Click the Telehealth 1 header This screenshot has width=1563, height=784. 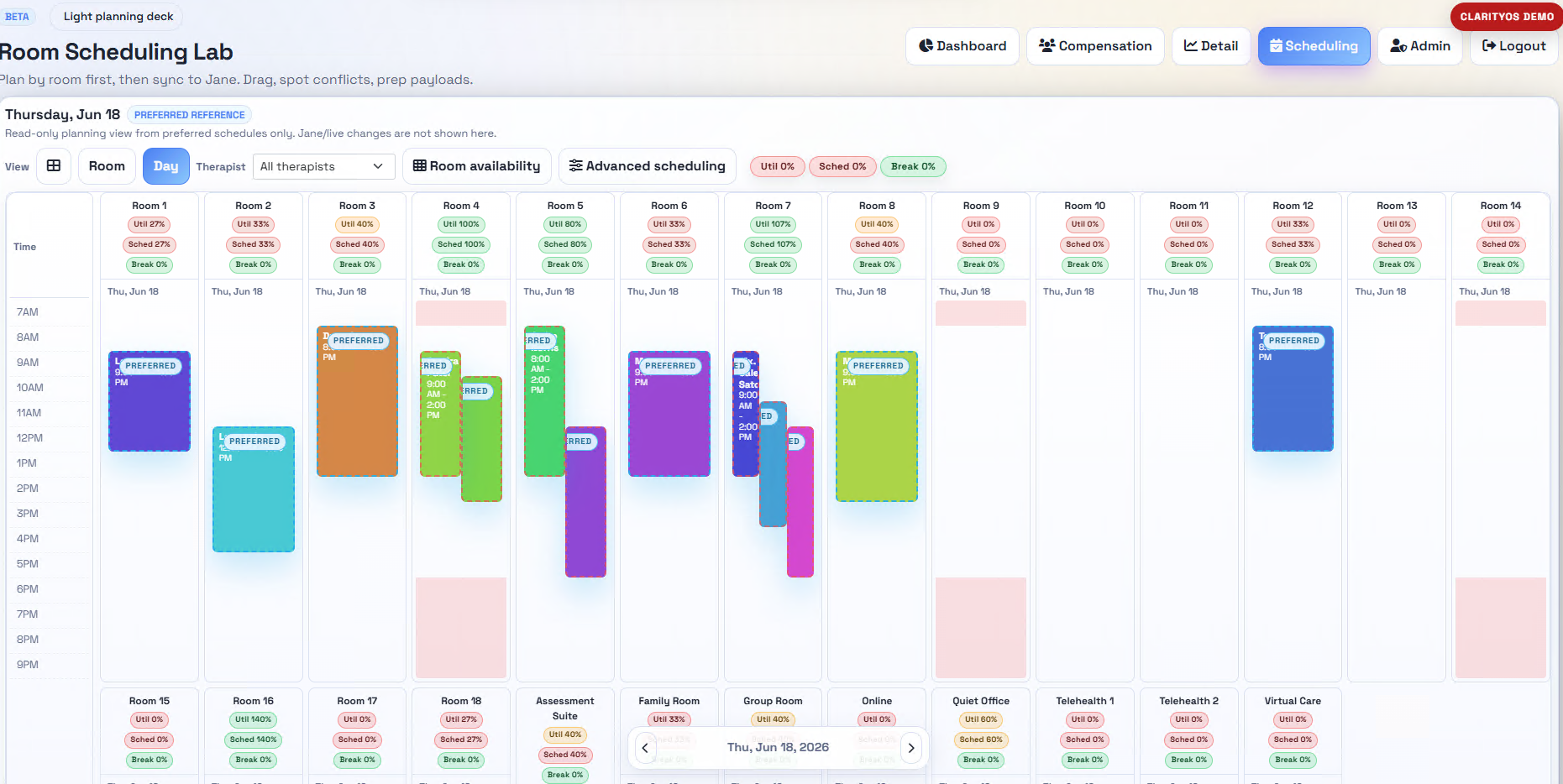click(1085, 701)
